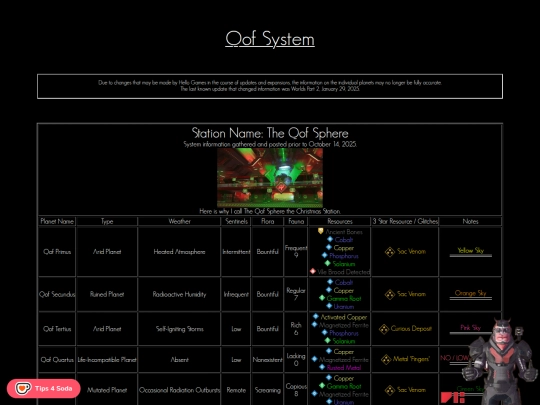The height and width of the screenshot is (405, 540).
Task: Click the Life-Incompatible Planet type cell
Action: coord(107,360)
